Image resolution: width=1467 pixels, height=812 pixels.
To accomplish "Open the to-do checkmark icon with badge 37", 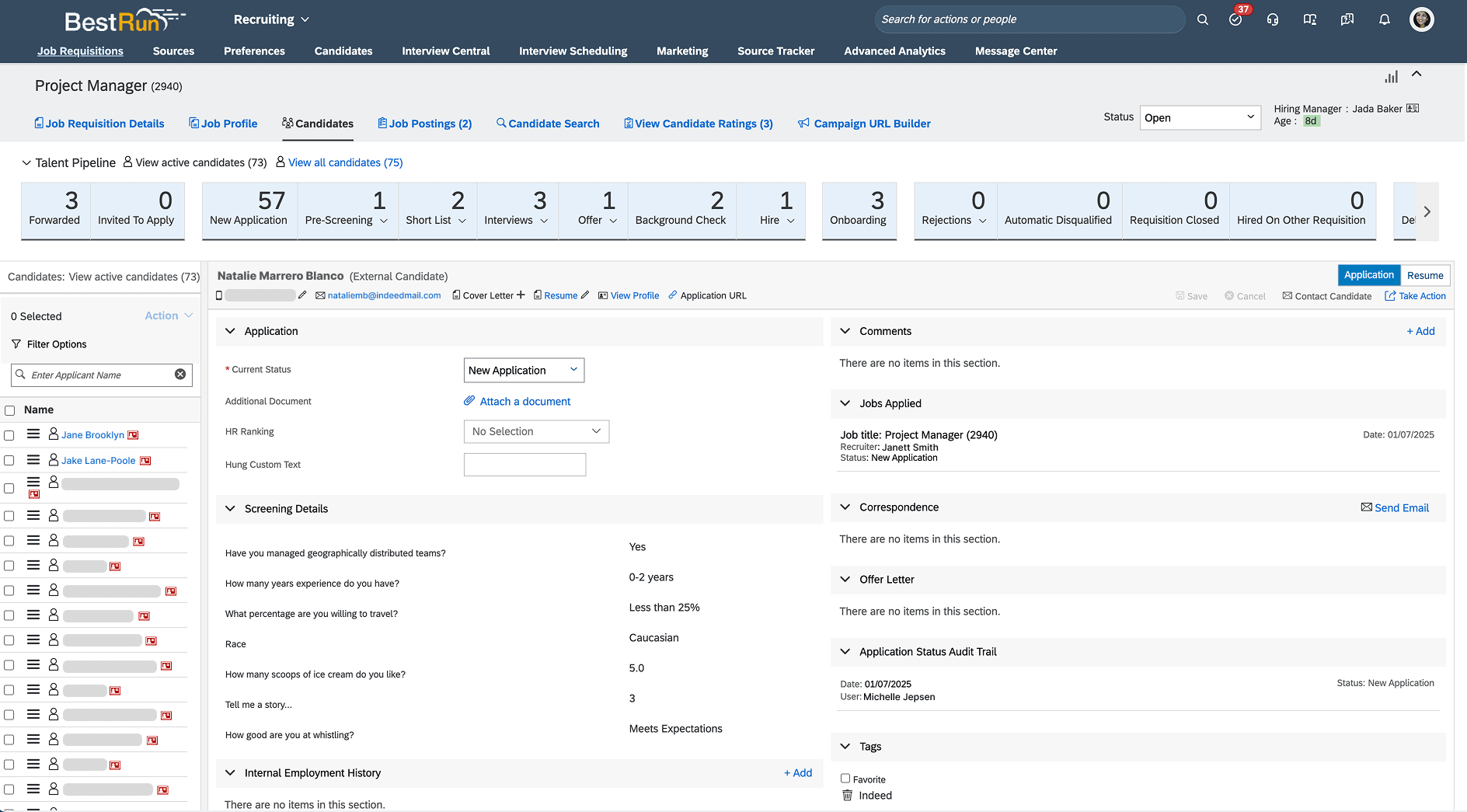I will pyautogui.click(x=1235, y=19).
